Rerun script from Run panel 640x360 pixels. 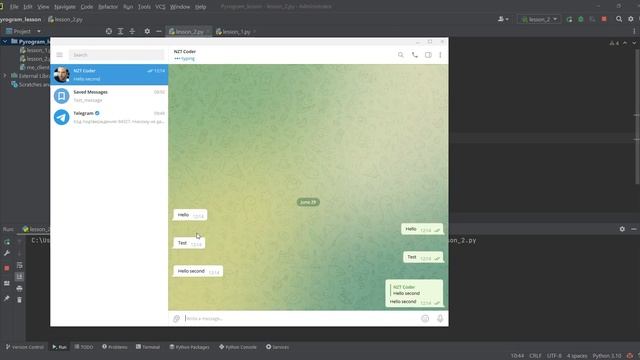7,242
